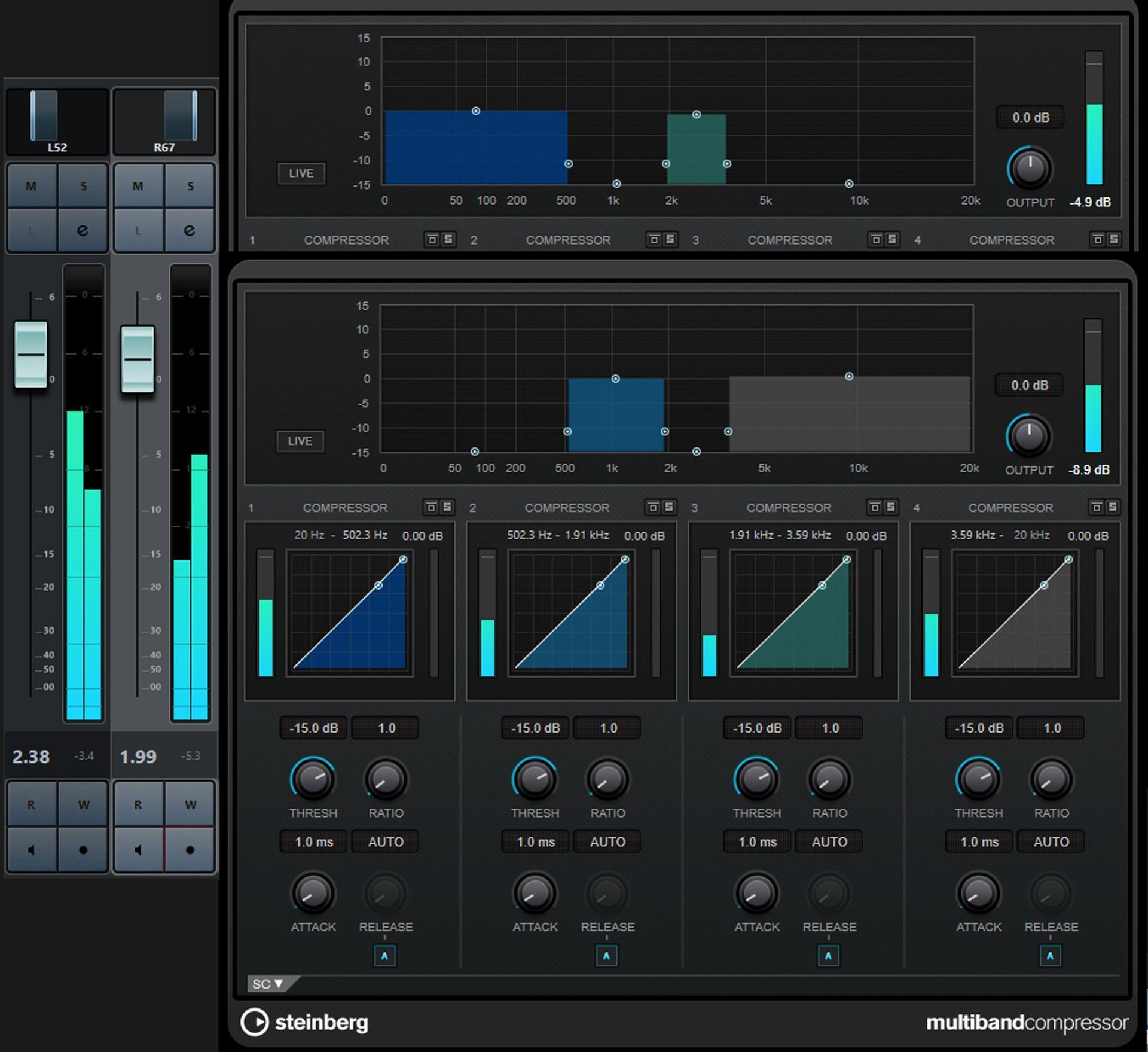Toggle auto release with the A switch under band 1

[x=386, y=956]
